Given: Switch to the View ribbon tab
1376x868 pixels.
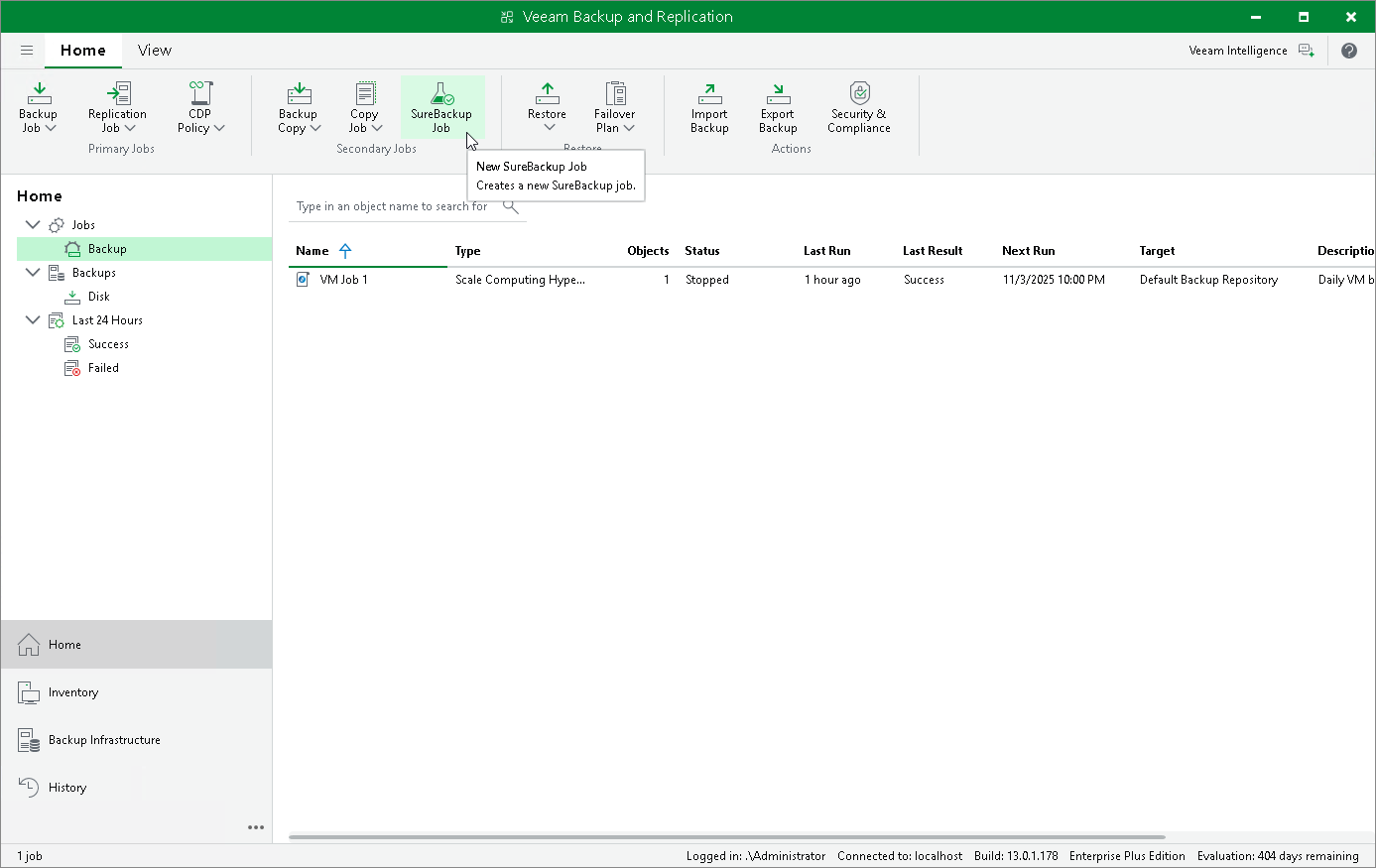Looking at the screenshot, I should coord(154,51).
